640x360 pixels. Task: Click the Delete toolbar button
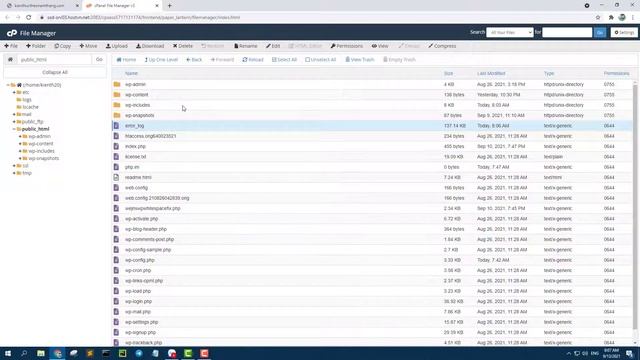point(182,46)
